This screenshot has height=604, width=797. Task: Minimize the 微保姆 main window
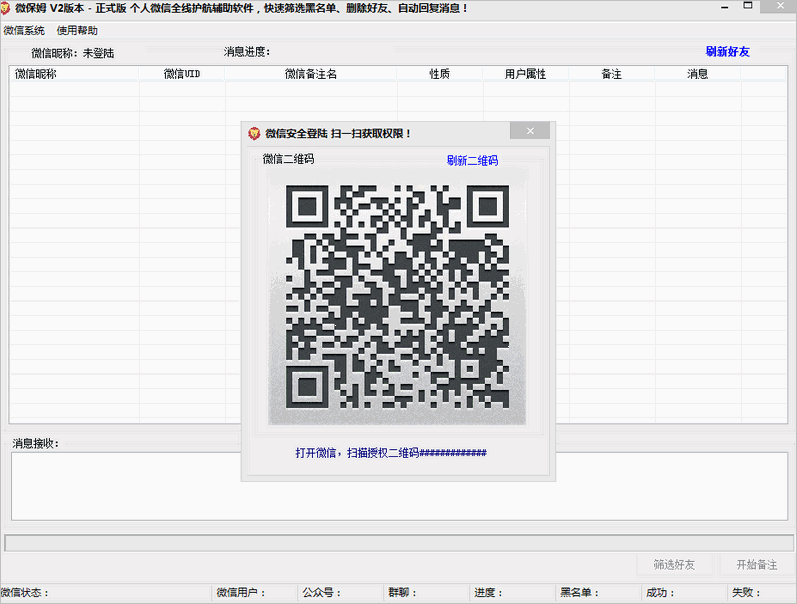[724, 7]
